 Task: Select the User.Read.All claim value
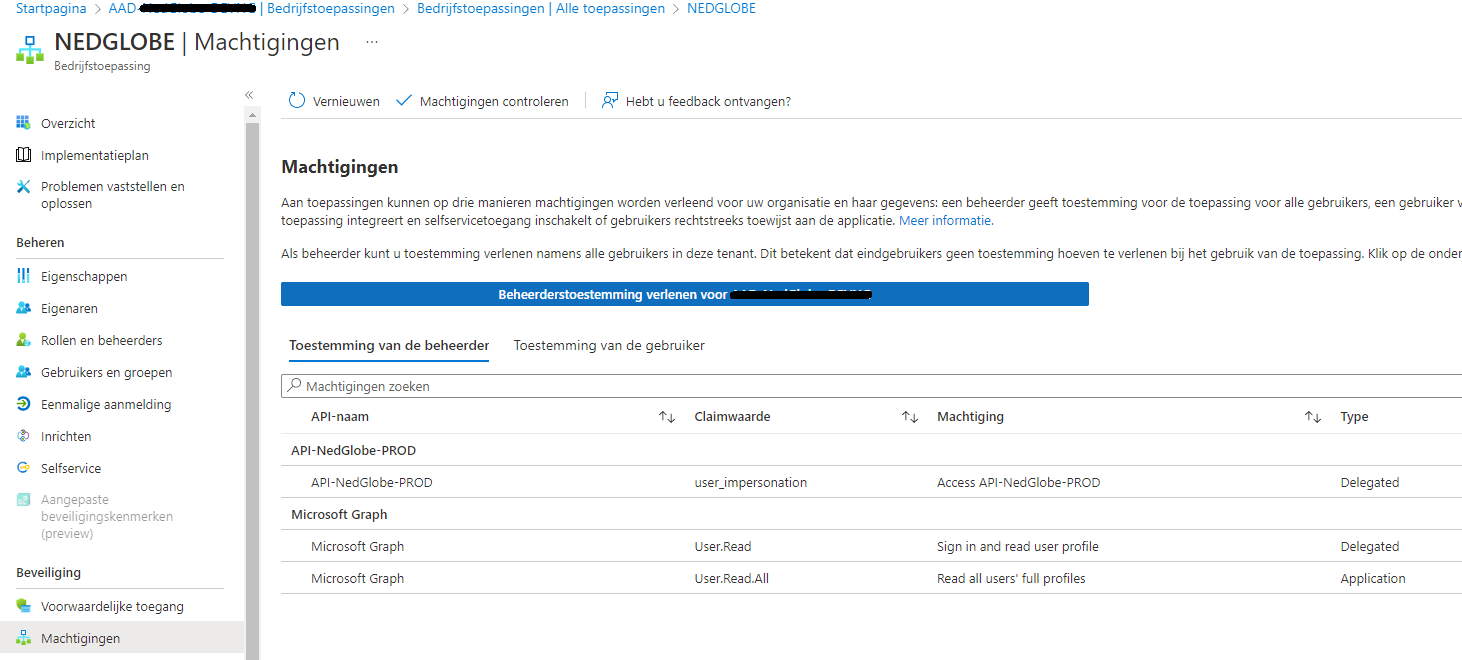(x=732, y=578)
